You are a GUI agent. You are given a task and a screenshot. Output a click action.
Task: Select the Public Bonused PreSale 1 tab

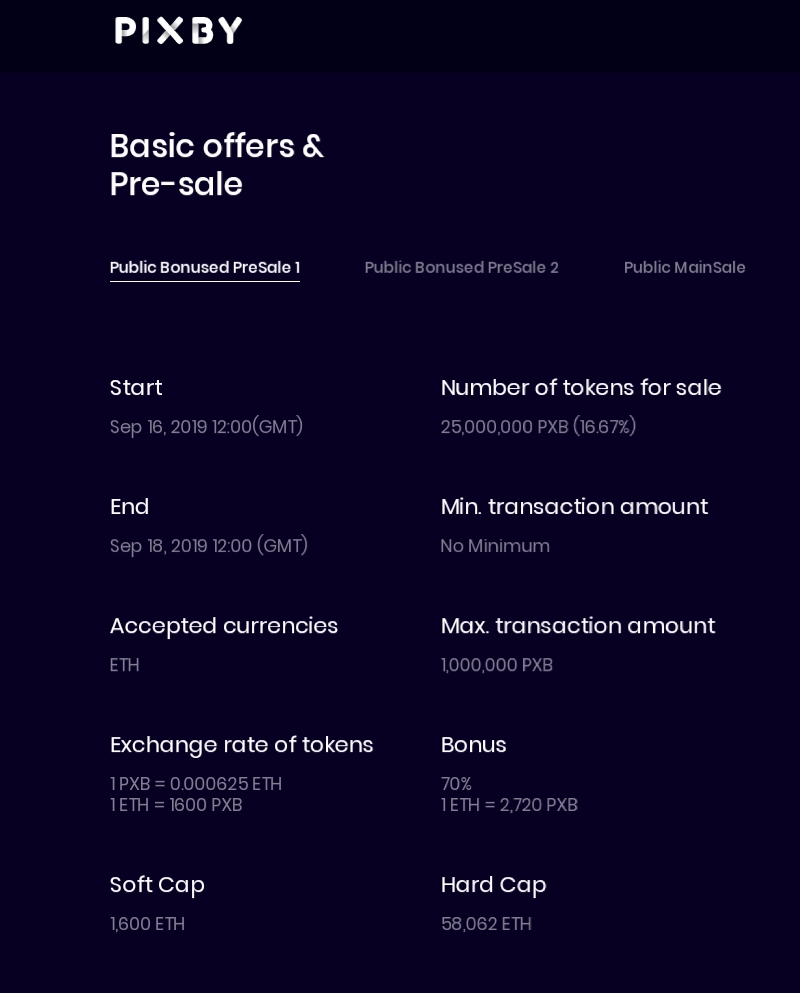tap(204, 267)
